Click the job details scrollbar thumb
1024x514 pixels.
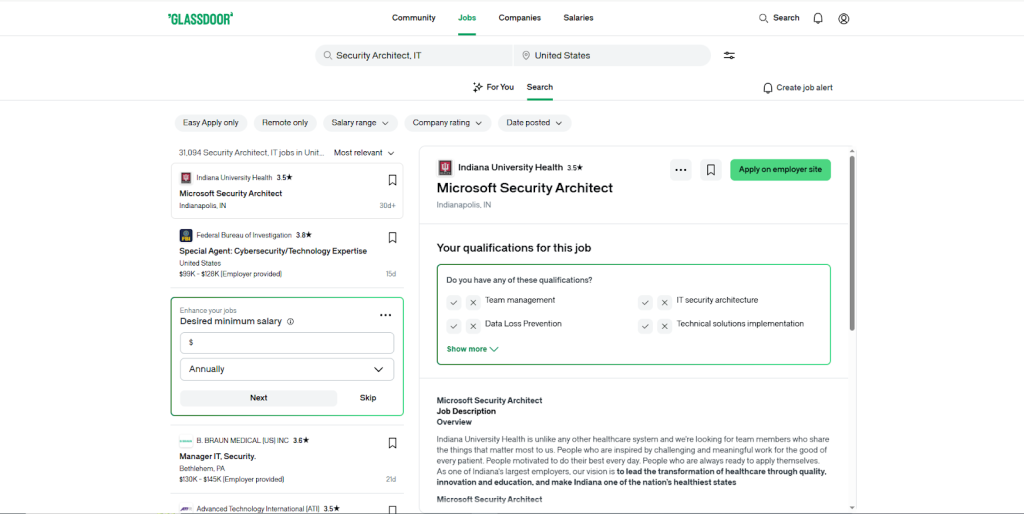(x=852, y=243)
